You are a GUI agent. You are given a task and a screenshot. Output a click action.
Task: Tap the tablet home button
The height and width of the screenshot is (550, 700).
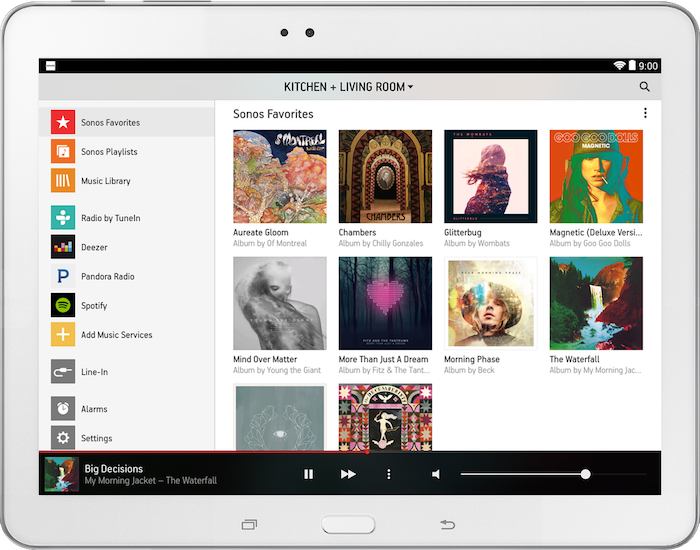348,525
